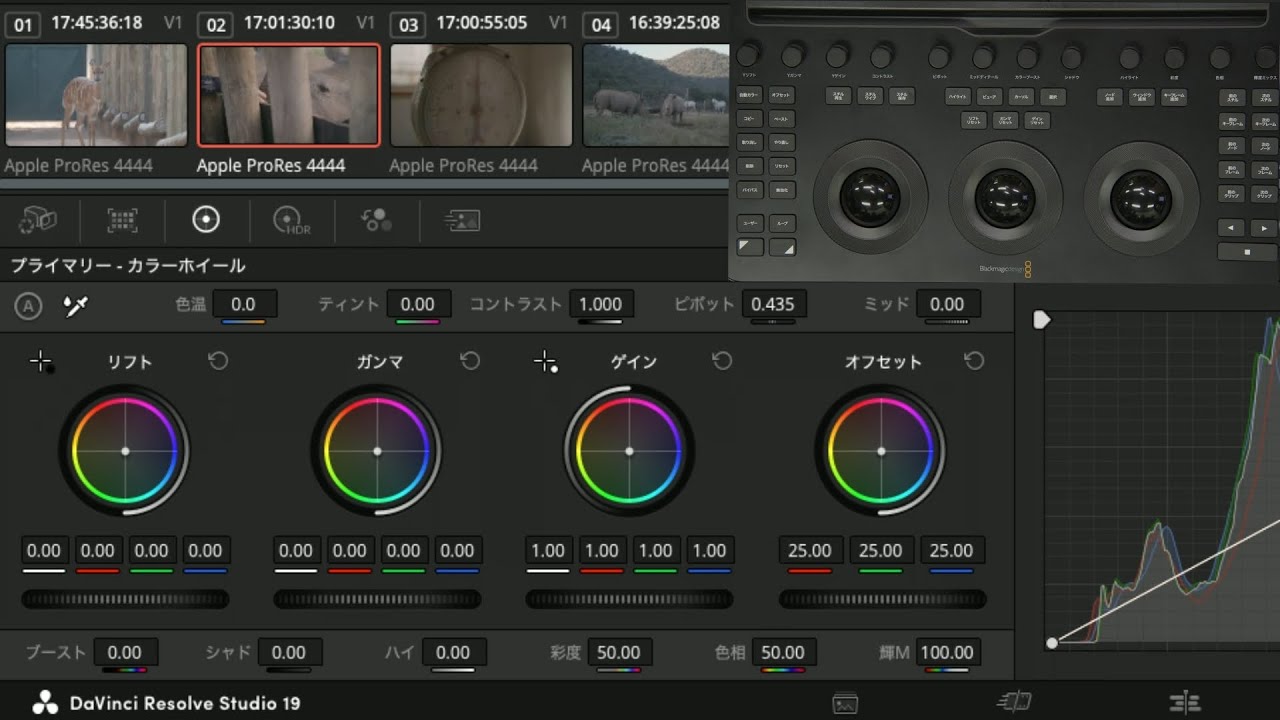
Task: Open the Color Slice palette
Action: click(x=374, y=221)
